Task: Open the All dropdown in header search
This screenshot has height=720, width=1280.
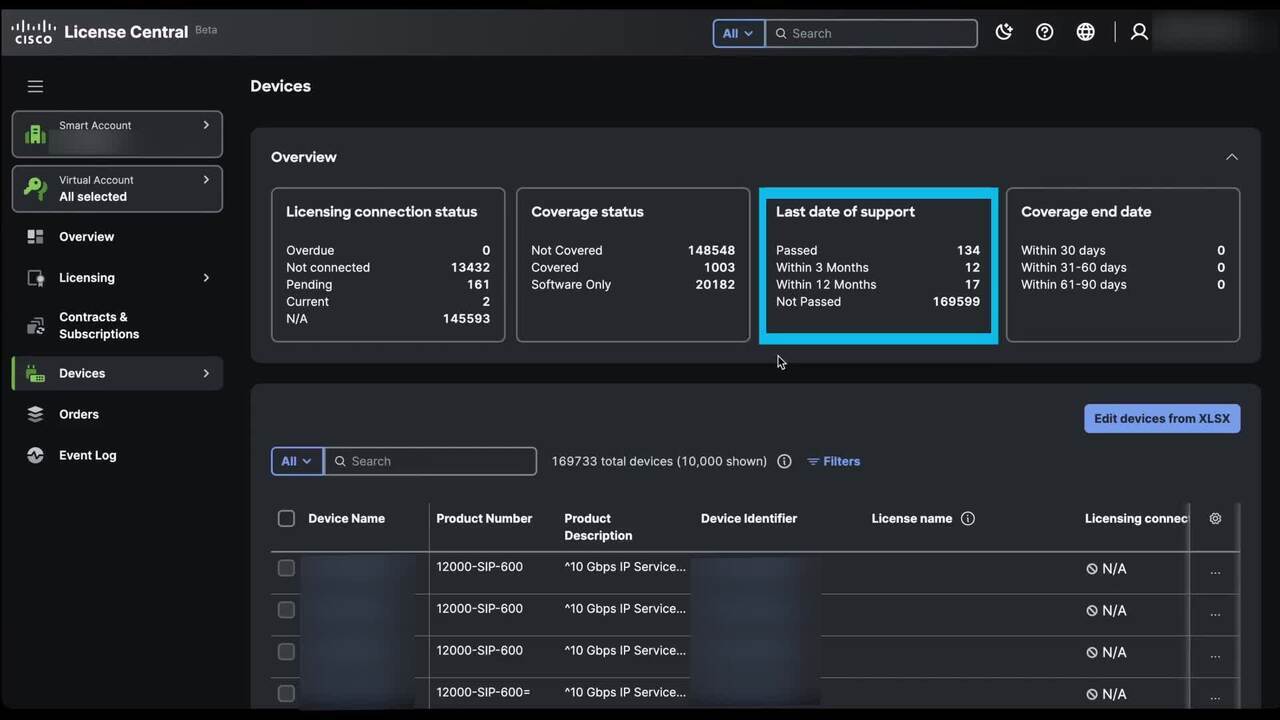Action: (738, 33)
